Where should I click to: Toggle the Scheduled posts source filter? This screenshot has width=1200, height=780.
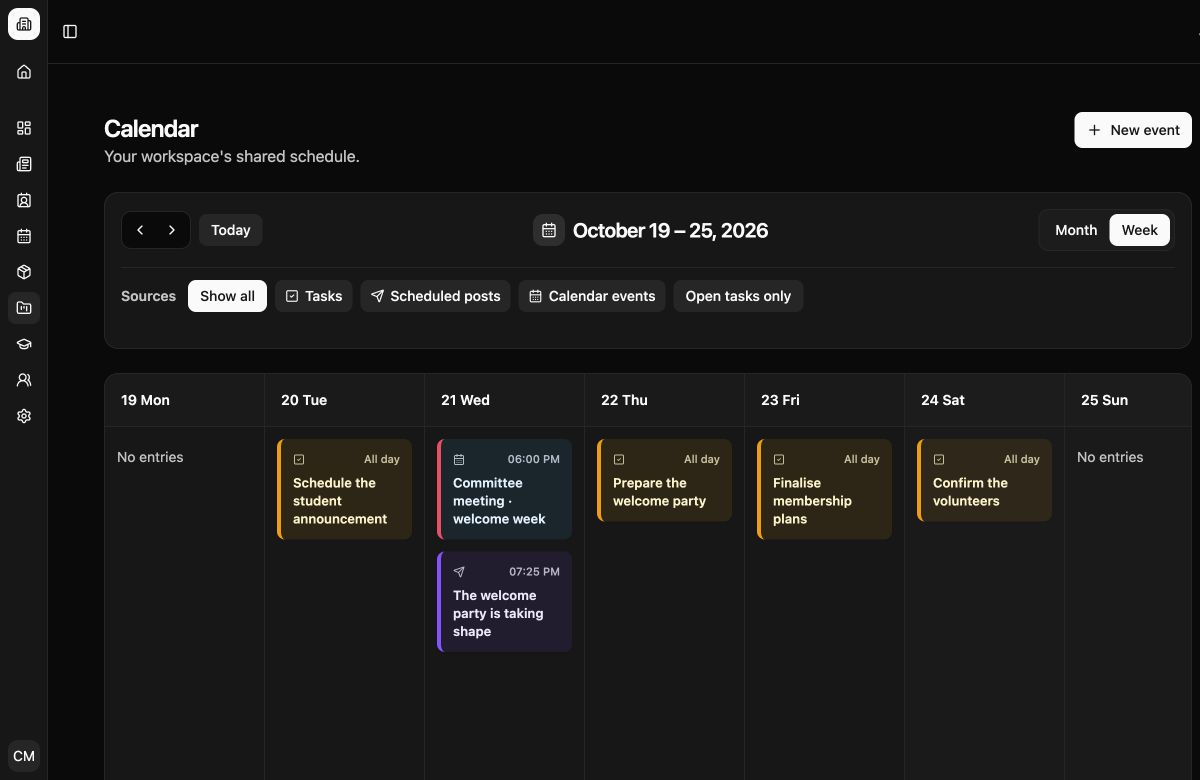click(435, 296)
